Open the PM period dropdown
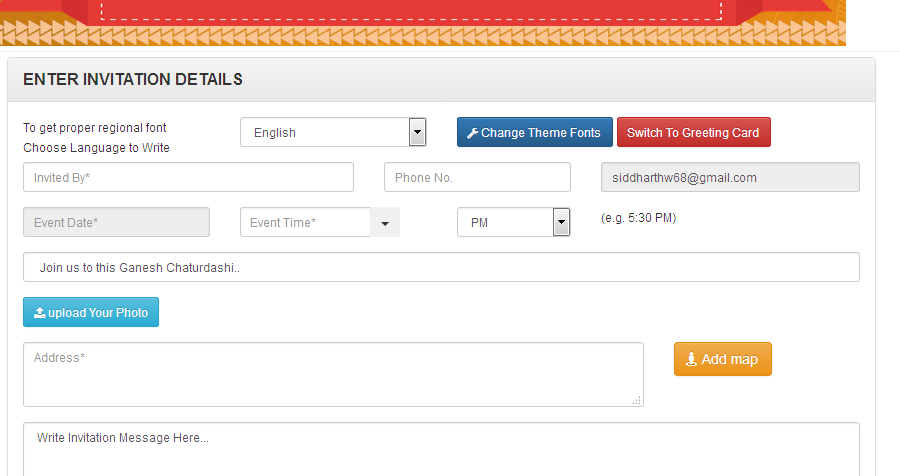 513,222
